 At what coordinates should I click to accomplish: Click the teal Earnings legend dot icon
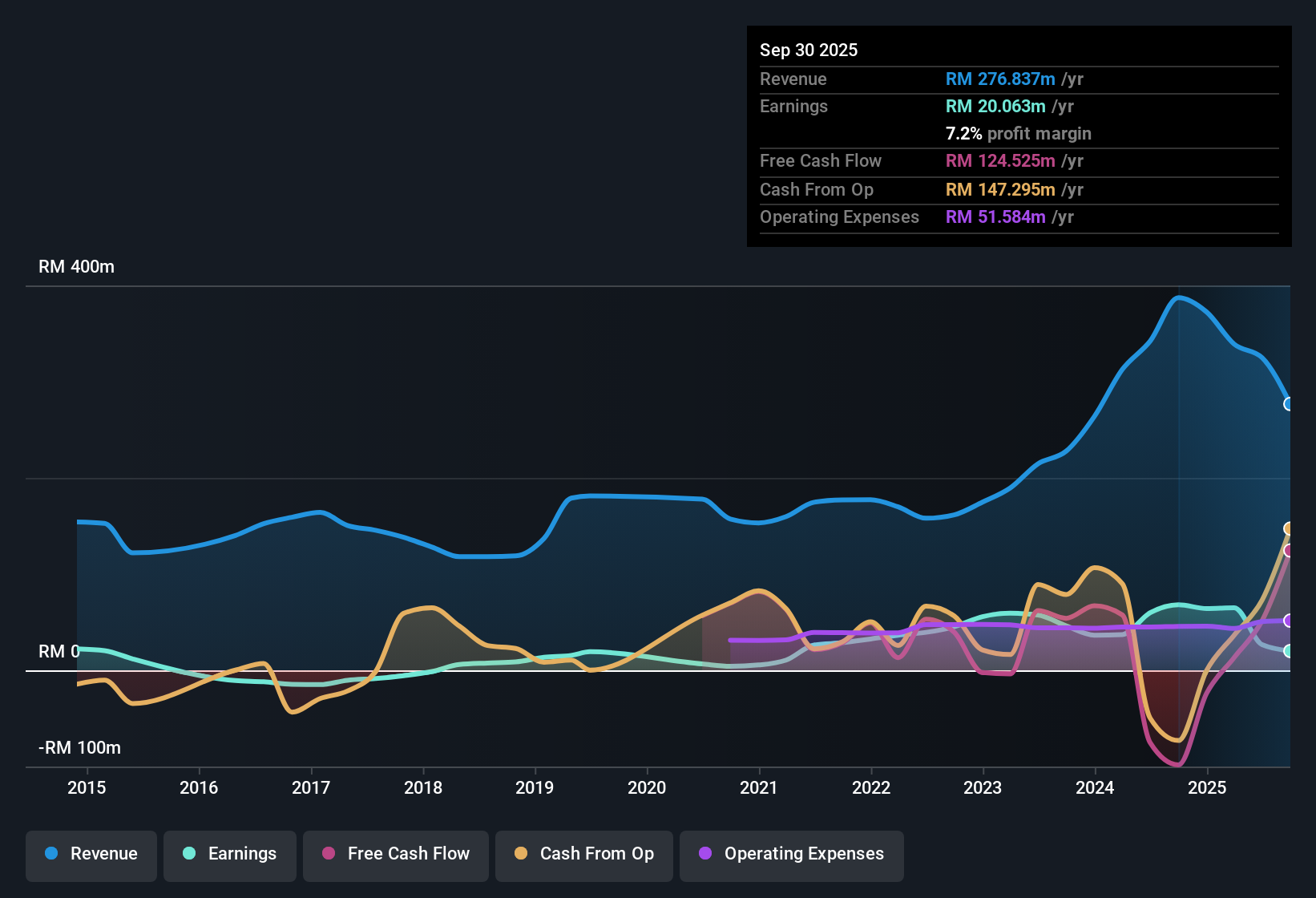point(189,854)
